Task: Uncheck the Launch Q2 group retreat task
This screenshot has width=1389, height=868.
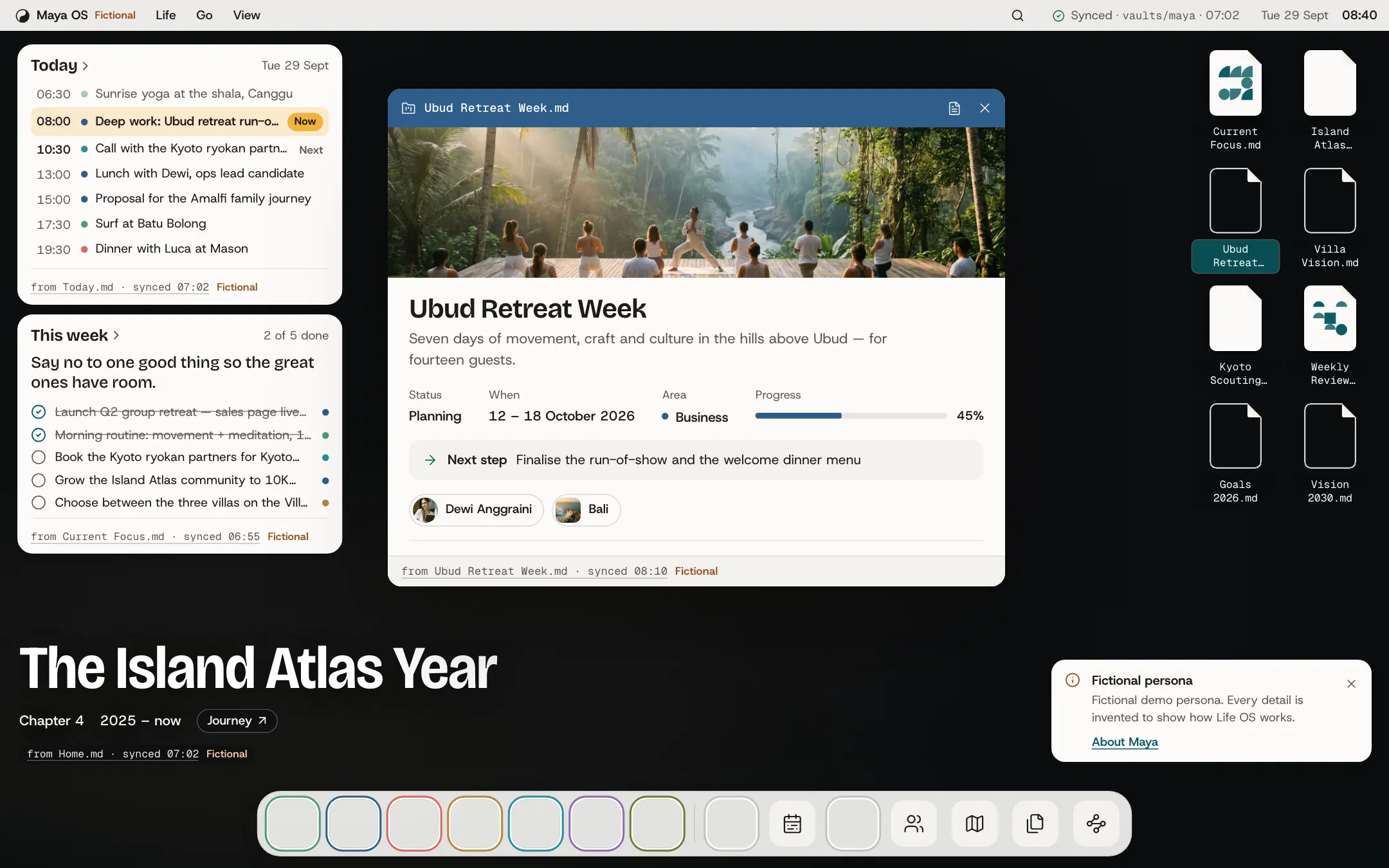Action: click(x=39, y=412)
